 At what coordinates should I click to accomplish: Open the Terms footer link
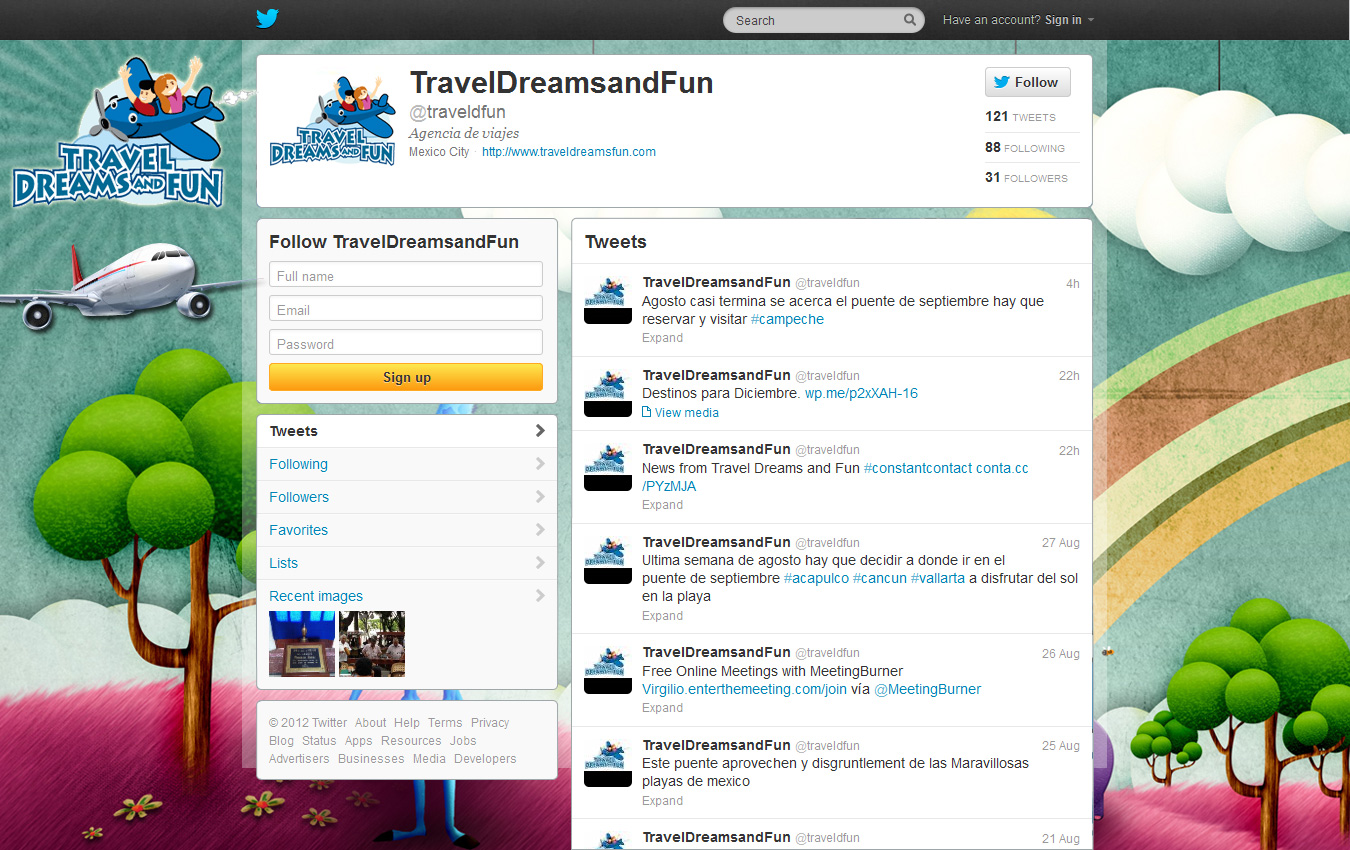tap(445, 723)
